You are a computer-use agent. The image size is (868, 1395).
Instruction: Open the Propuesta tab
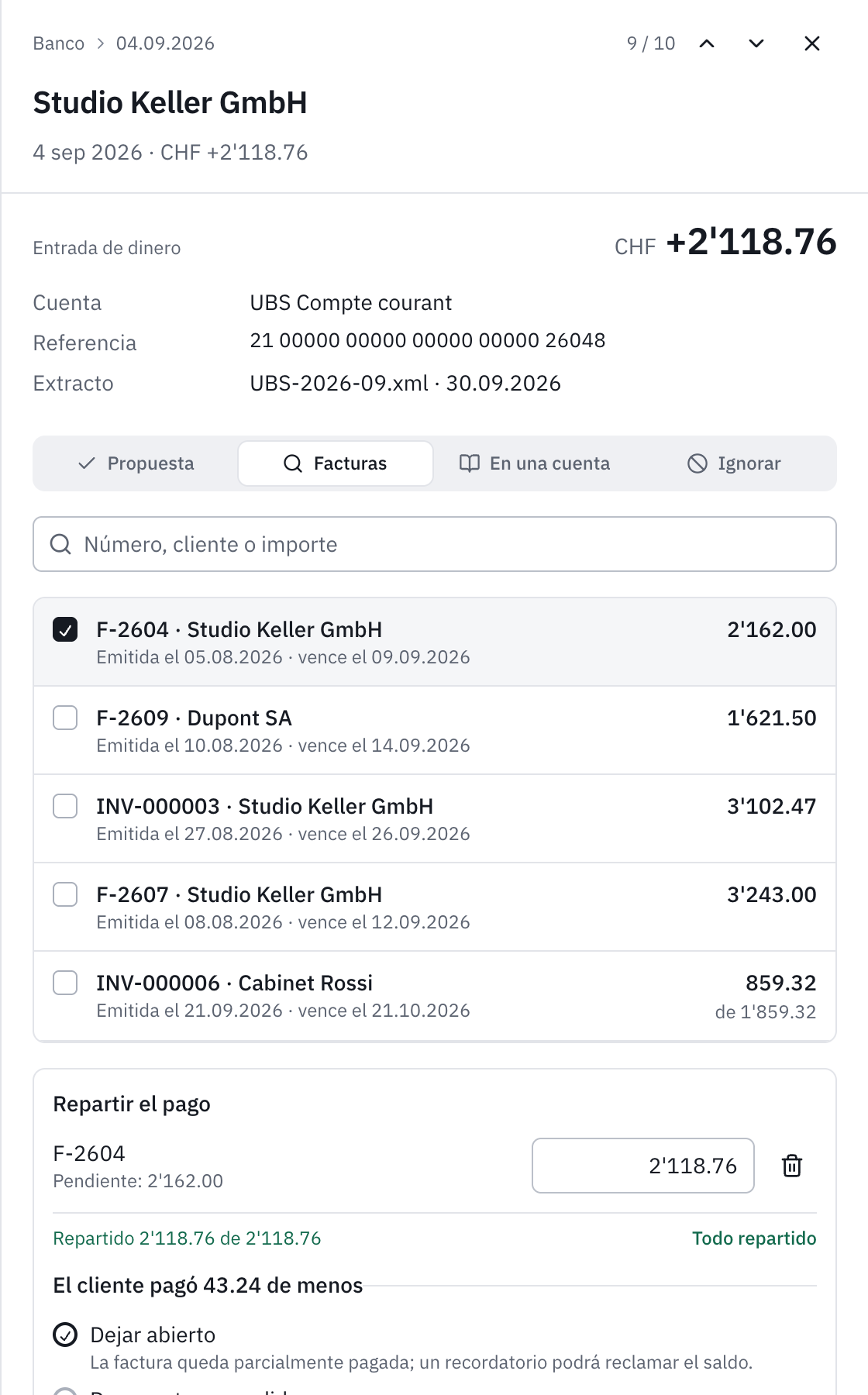136,463
